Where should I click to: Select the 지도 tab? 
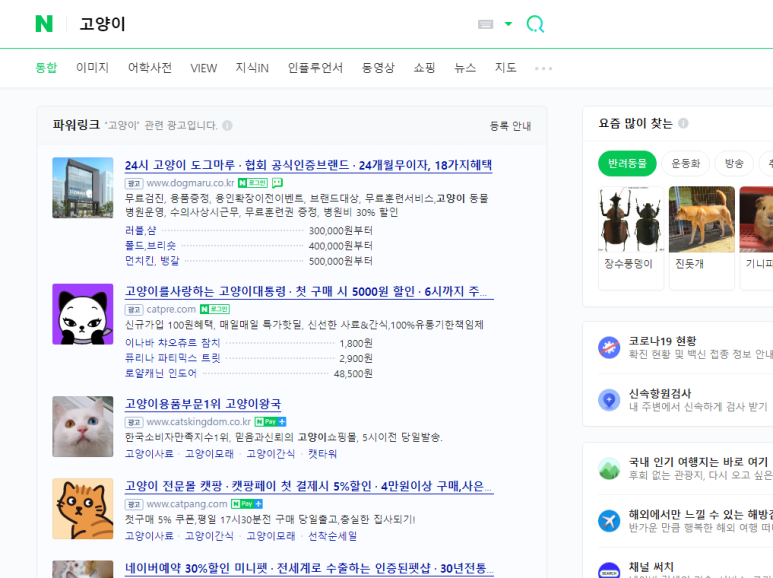[x=506, y=68]
